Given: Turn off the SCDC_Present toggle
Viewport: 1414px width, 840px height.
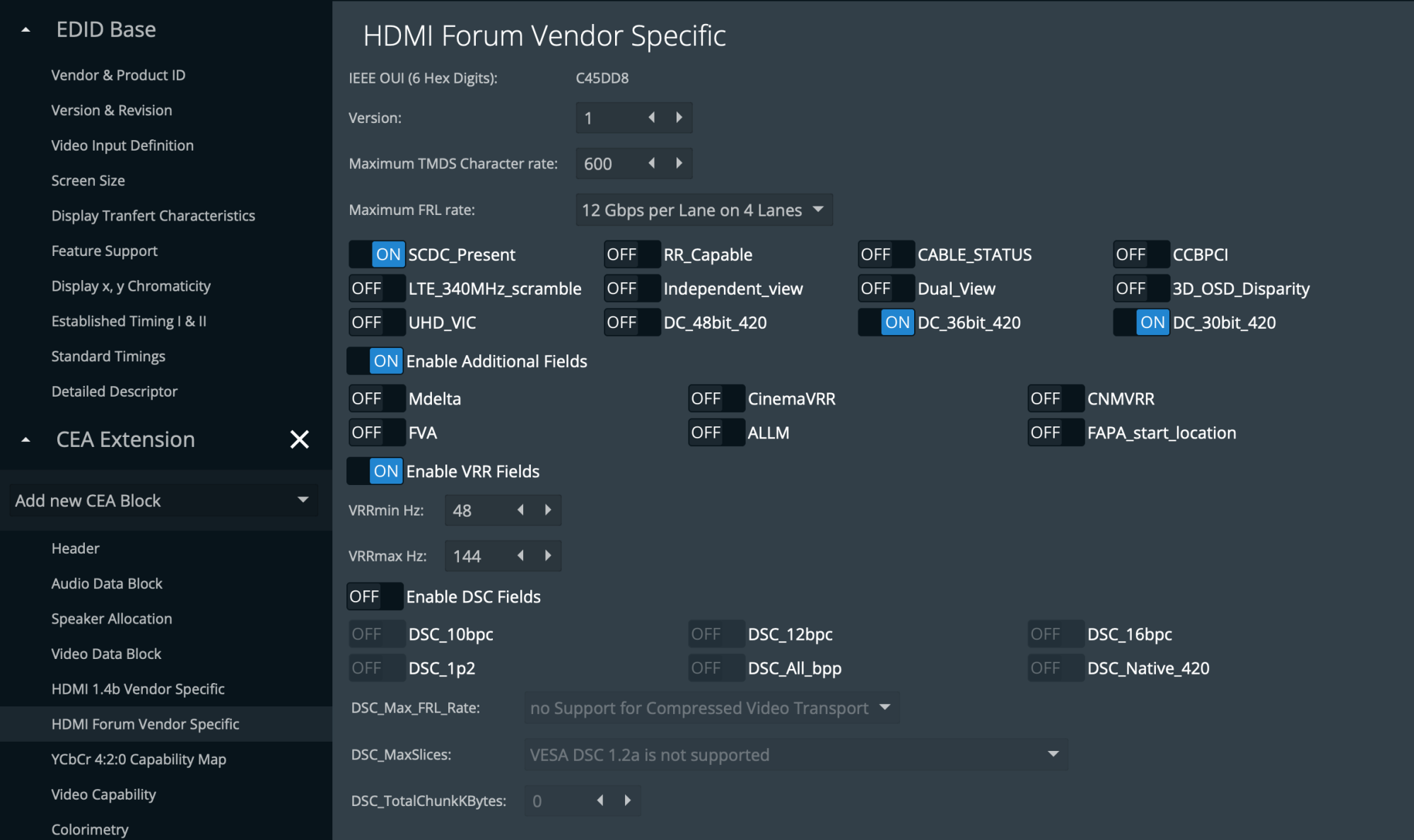Looking at the screenshot, I should click(377, 255).
